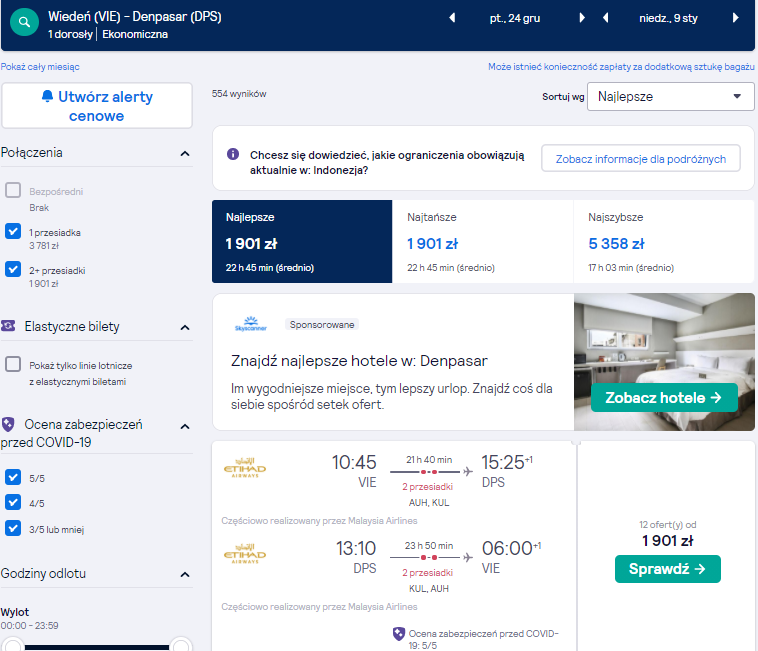
Task: Click the 2 przesiadki KUL, AUH stops text
Action: coord(428,580)
